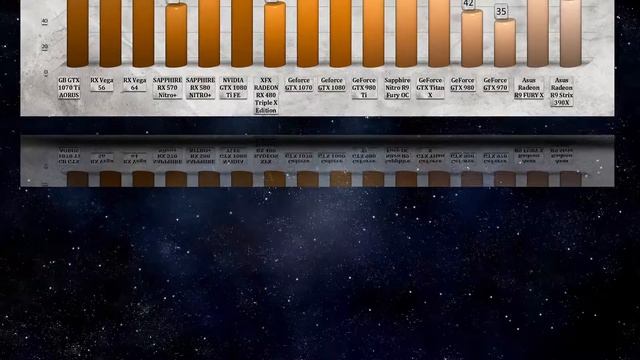This screenshot has width=640, height=360.
Task: Click 'XFX RADEON RX 480 Triple X Edition' label
Action: [x=266, y=95]
